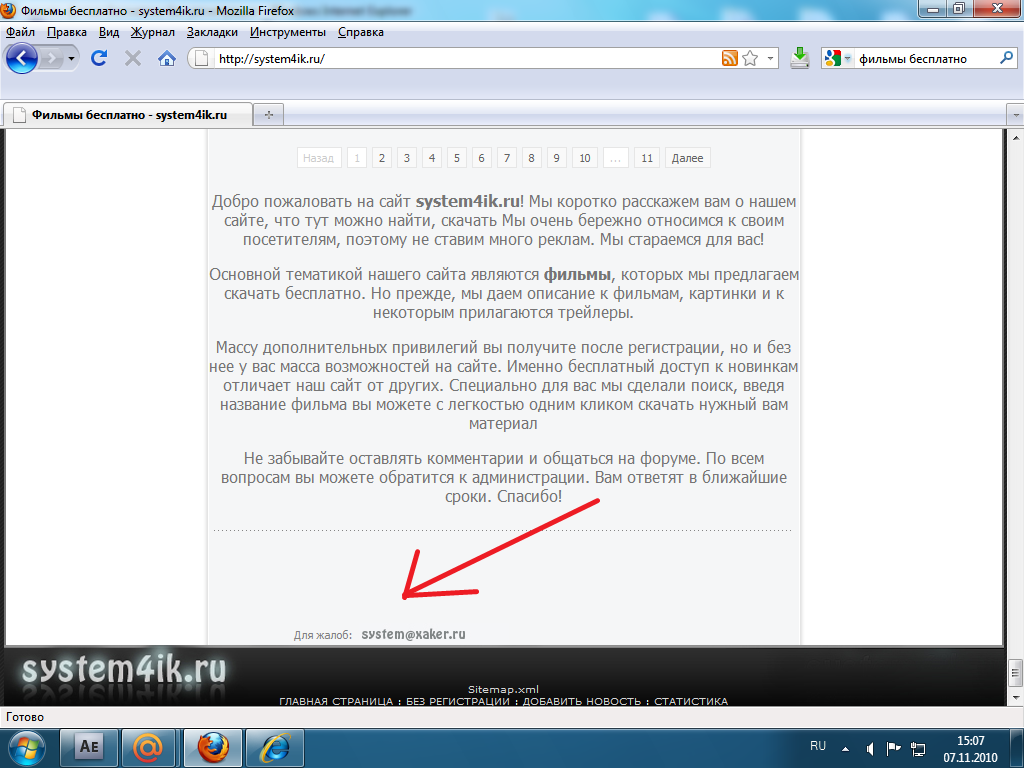Go to pagination page 5
The image size is (1024, 768).
pos(456,158)
